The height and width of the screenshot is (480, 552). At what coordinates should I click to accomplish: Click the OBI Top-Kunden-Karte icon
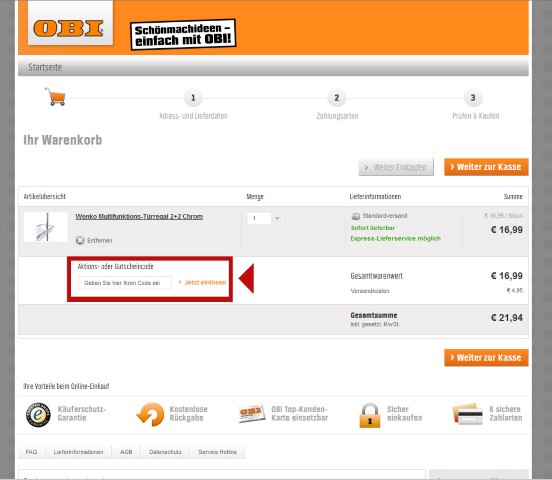pyautogui.click(x=251, y=414)
